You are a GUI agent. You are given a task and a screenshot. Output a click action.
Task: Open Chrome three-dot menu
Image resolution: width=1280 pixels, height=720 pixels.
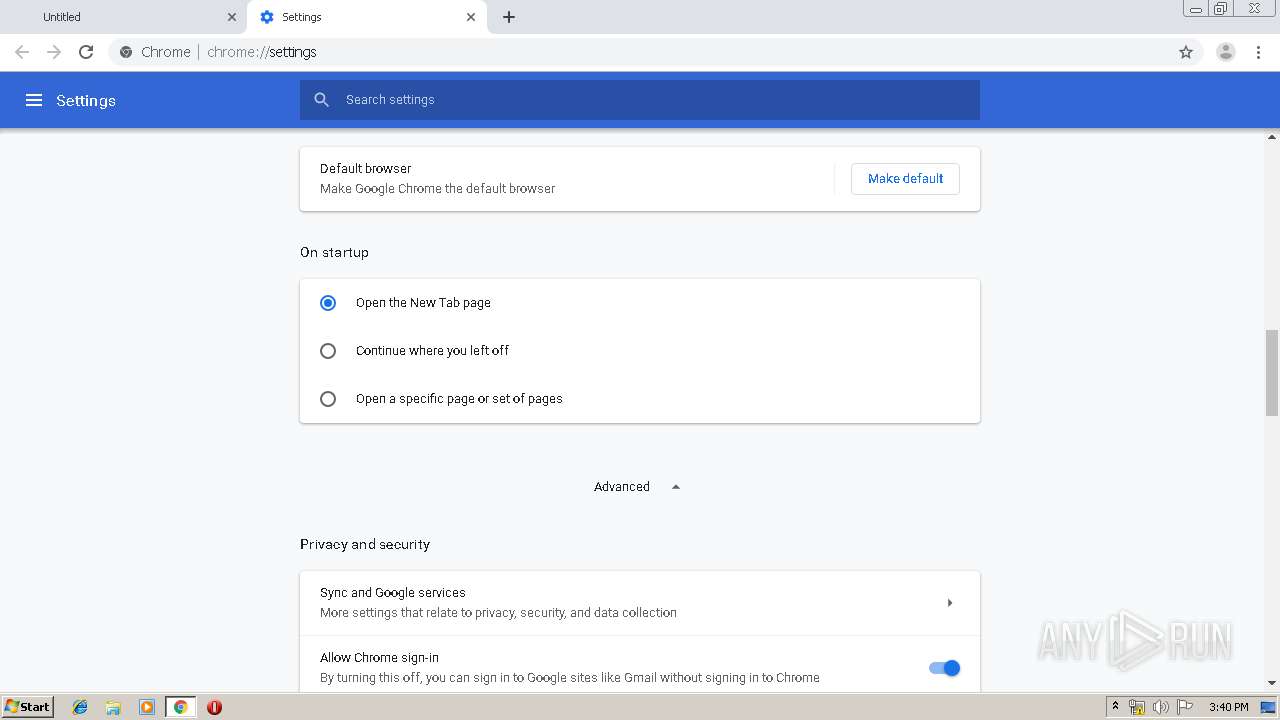(1258, 52)
